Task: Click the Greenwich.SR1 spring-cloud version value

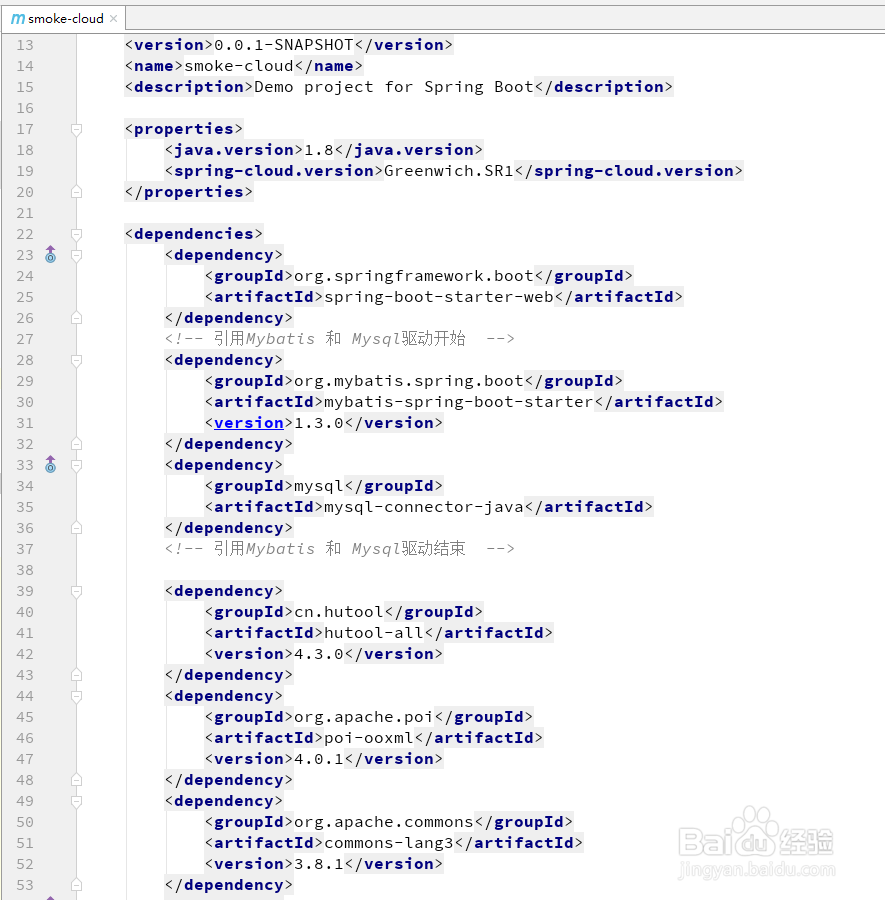Action: (449, 171)
